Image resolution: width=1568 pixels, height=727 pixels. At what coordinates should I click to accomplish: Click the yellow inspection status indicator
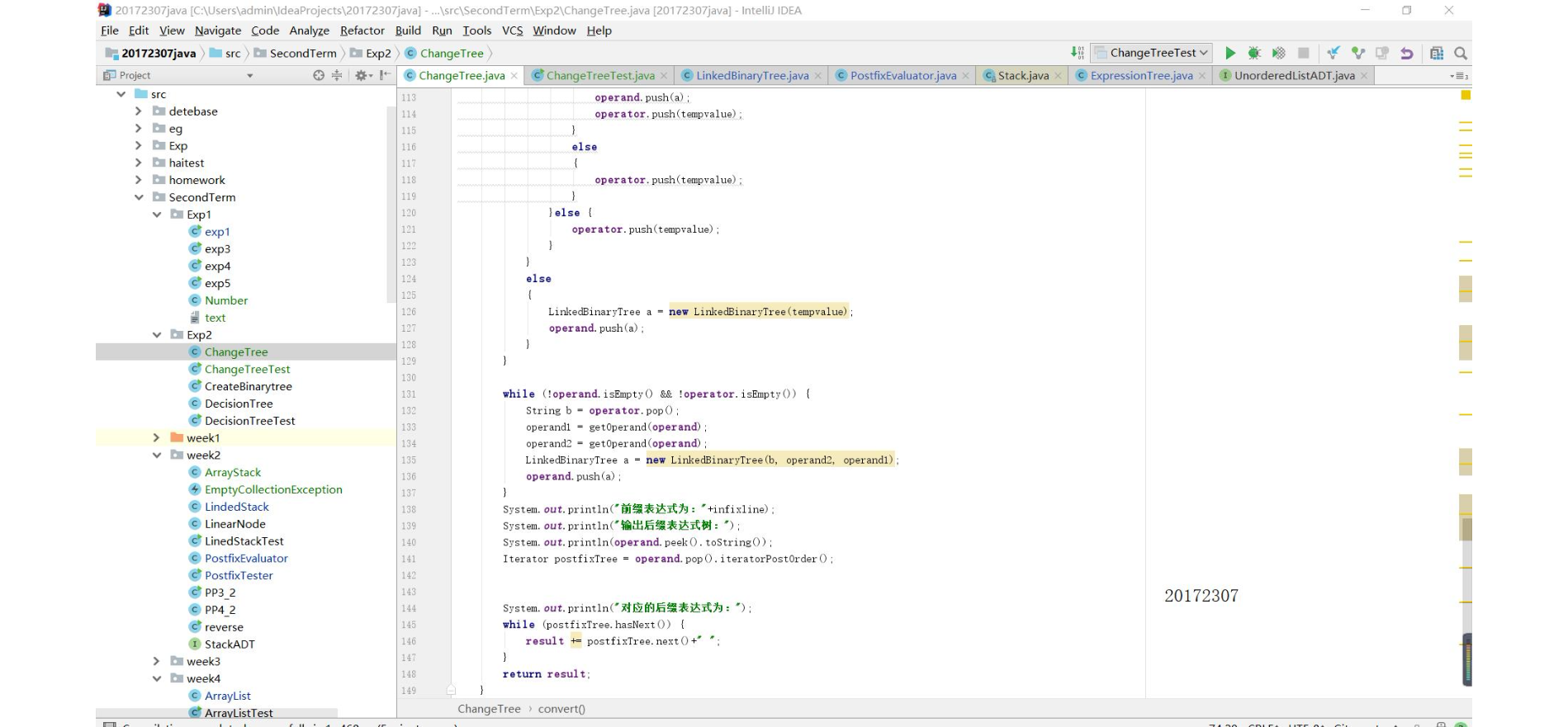(1466, 95)
